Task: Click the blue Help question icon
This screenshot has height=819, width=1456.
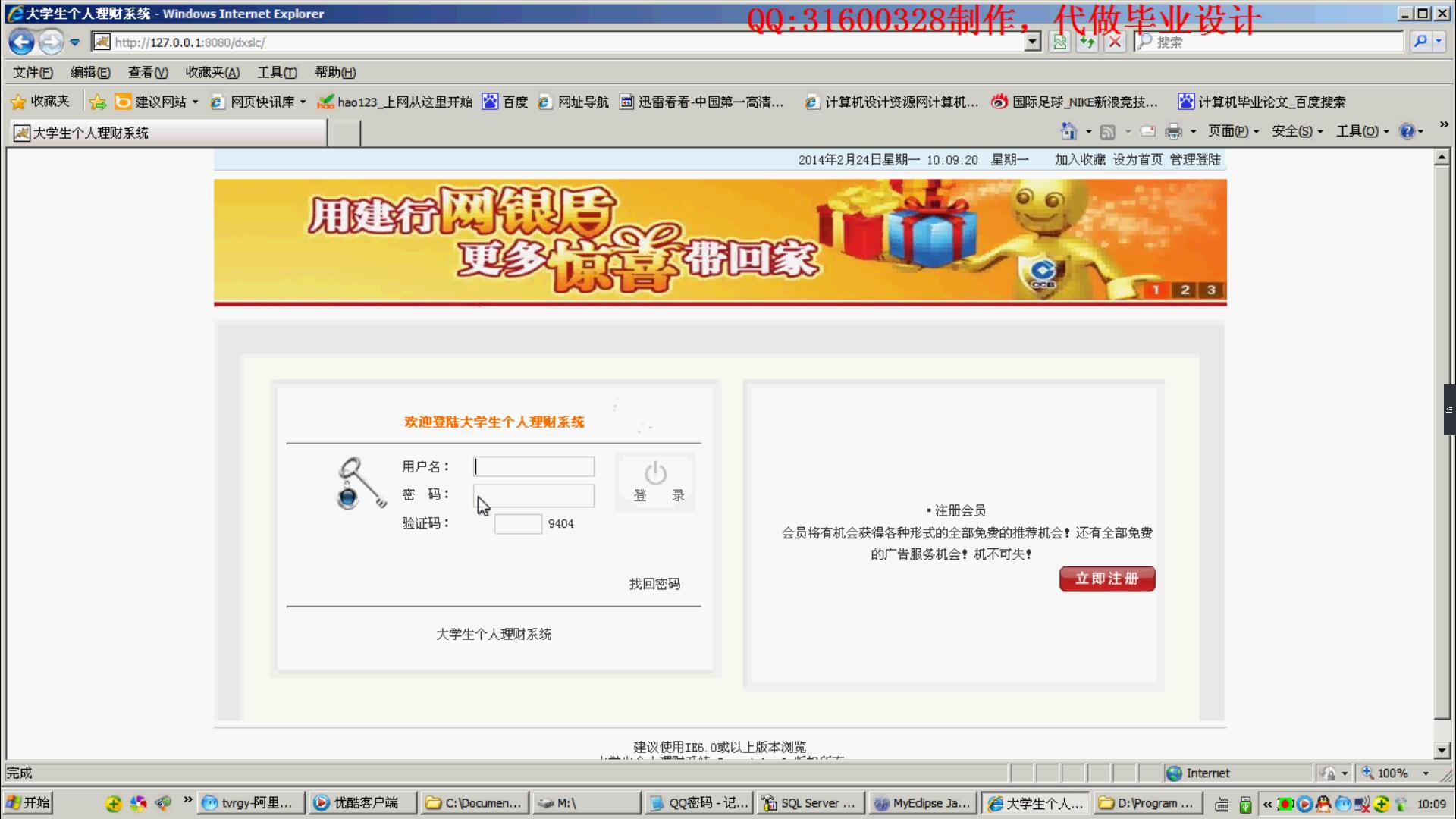Action: (x=1407, y=131)
